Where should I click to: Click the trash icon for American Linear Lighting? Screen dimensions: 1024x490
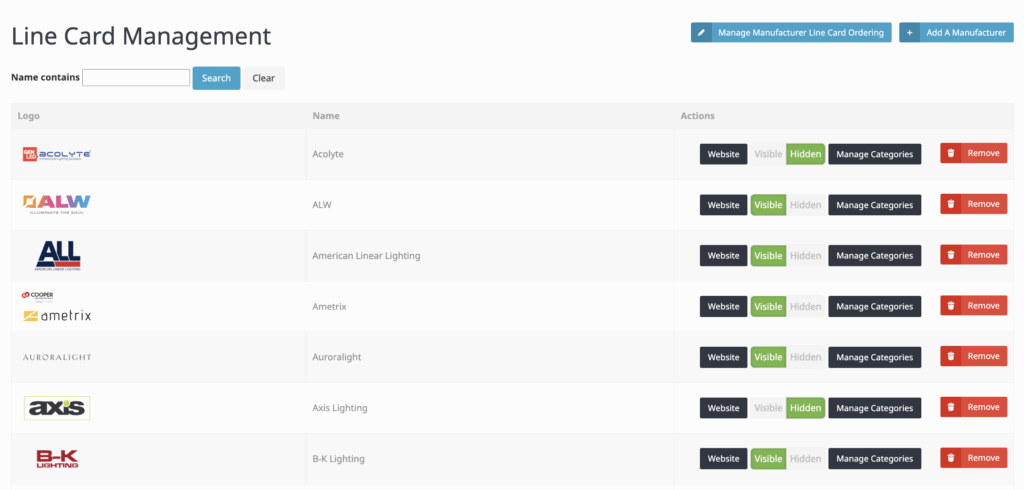click(x=951, y=255)
